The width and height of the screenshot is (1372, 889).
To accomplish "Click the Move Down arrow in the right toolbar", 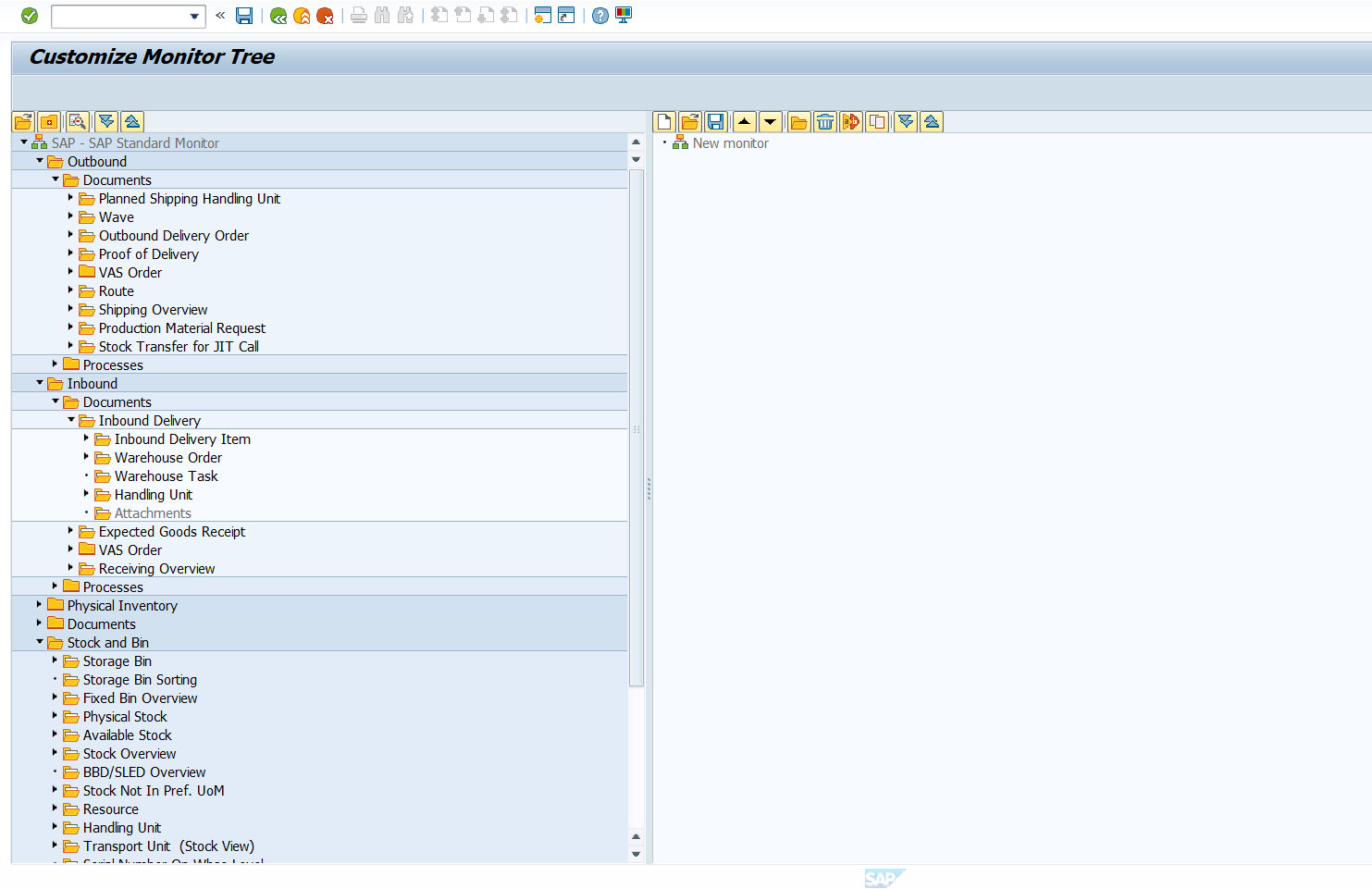I will tap(770, 122).
